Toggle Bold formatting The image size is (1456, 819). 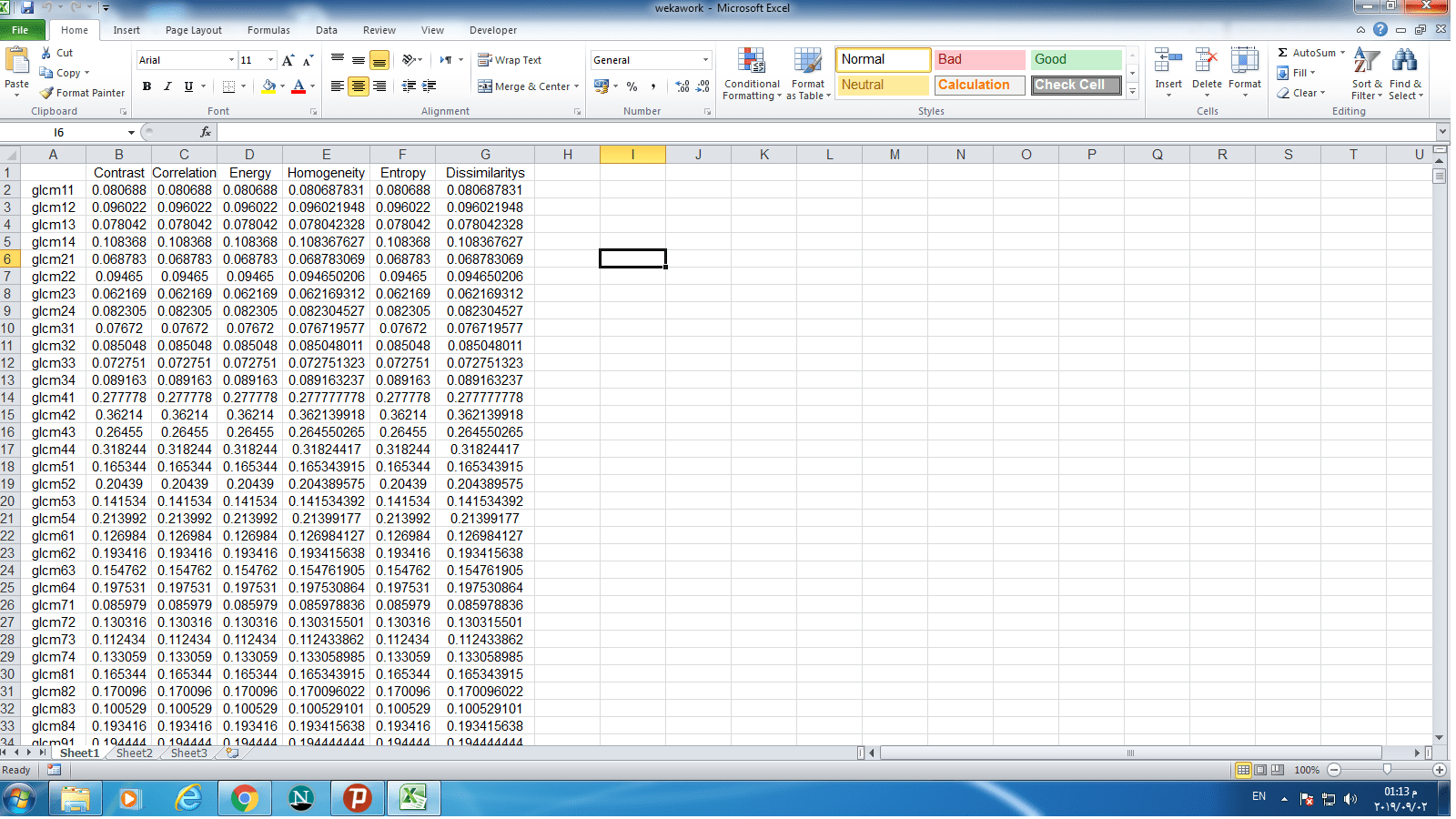click(147, 86)
